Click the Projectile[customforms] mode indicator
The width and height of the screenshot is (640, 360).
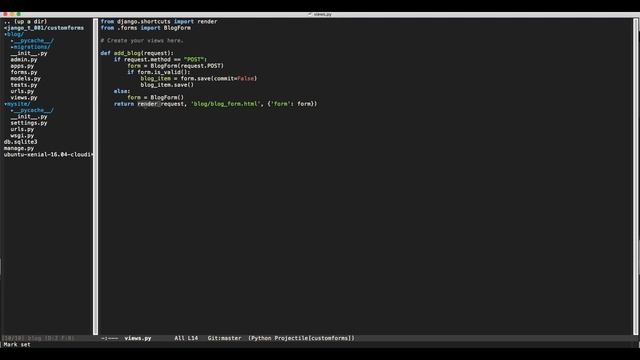[313, 338]
